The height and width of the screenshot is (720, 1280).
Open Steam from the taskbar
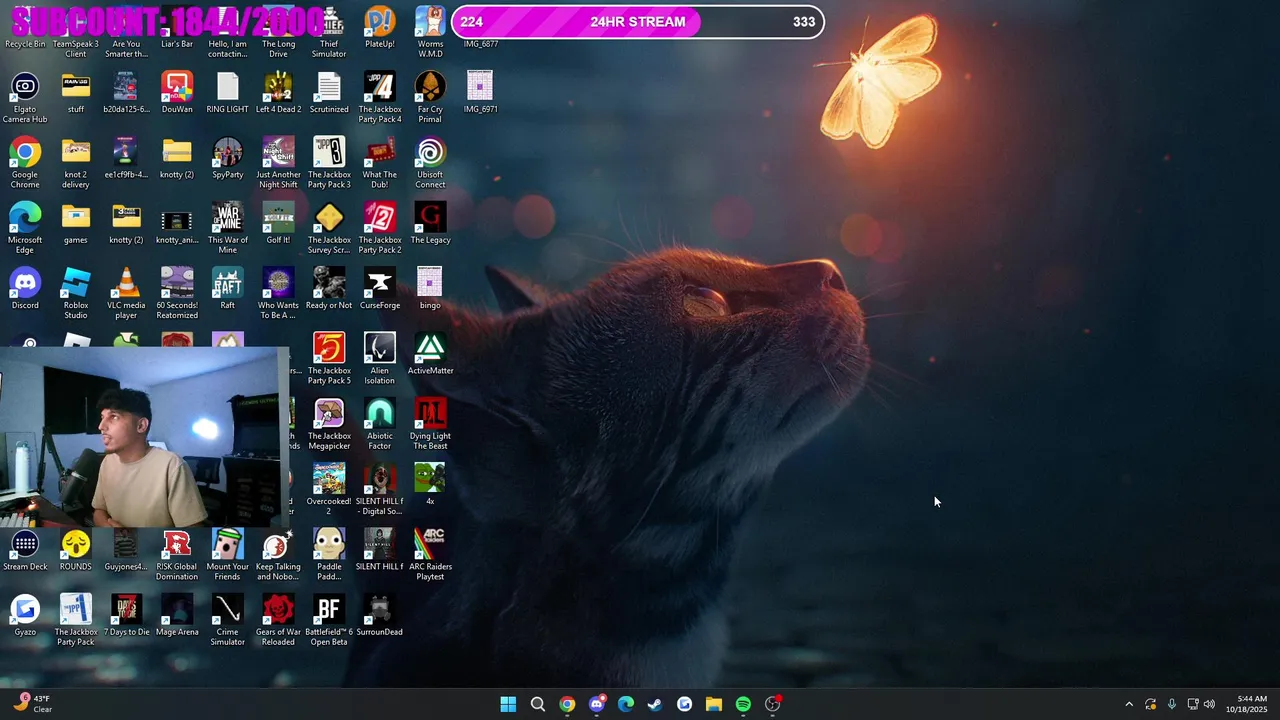655,704
